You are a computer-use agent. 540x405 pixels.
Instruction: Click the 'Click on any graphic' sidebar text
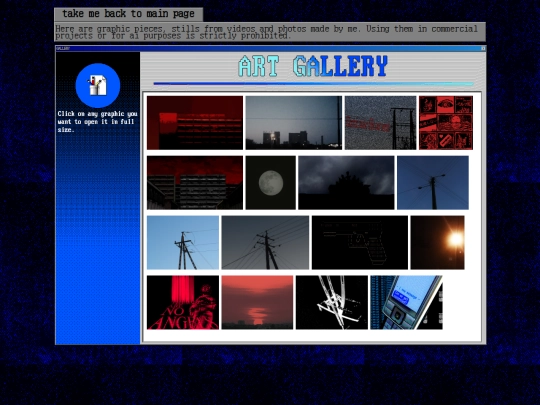pyautogui.click(x=97, y=122)
